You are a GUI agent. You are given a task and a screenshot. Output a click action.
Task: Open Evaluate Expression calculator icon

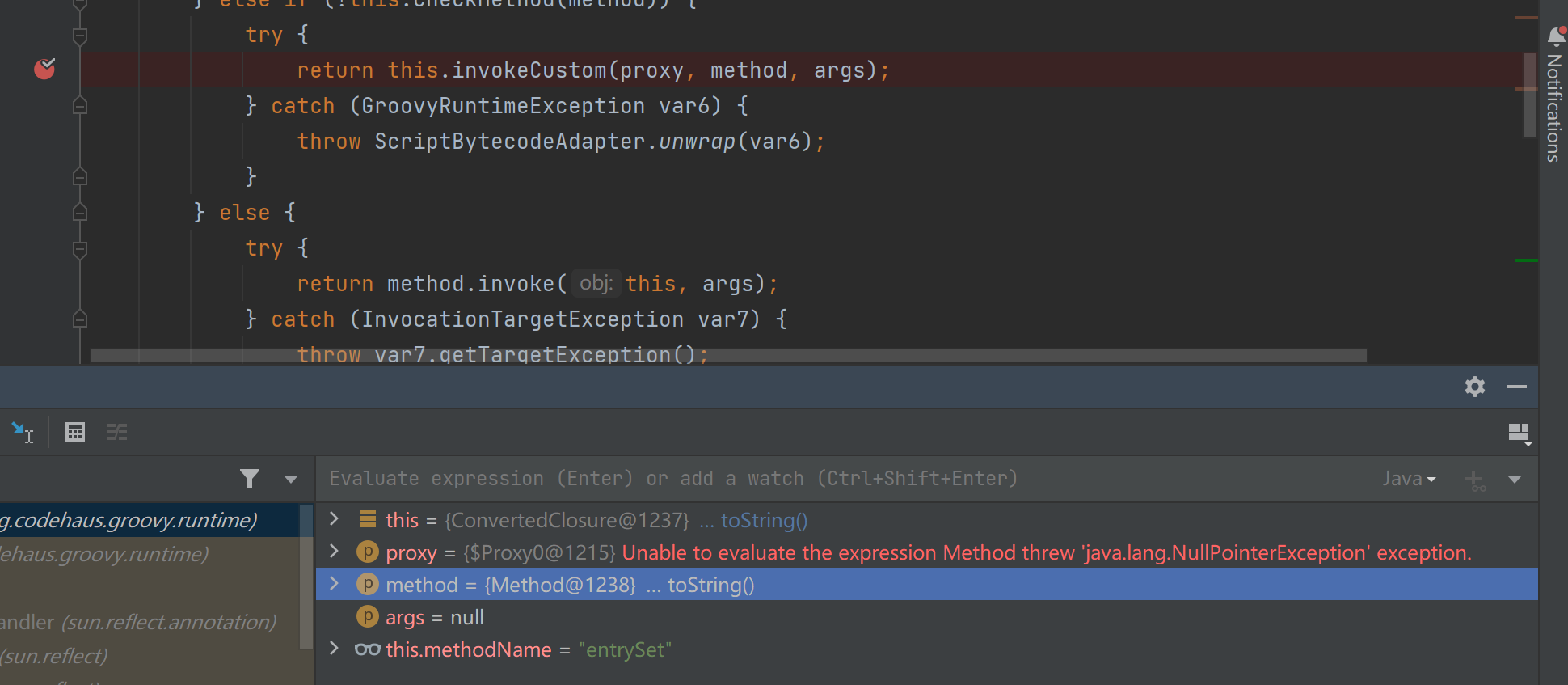[x=75, y=433]
